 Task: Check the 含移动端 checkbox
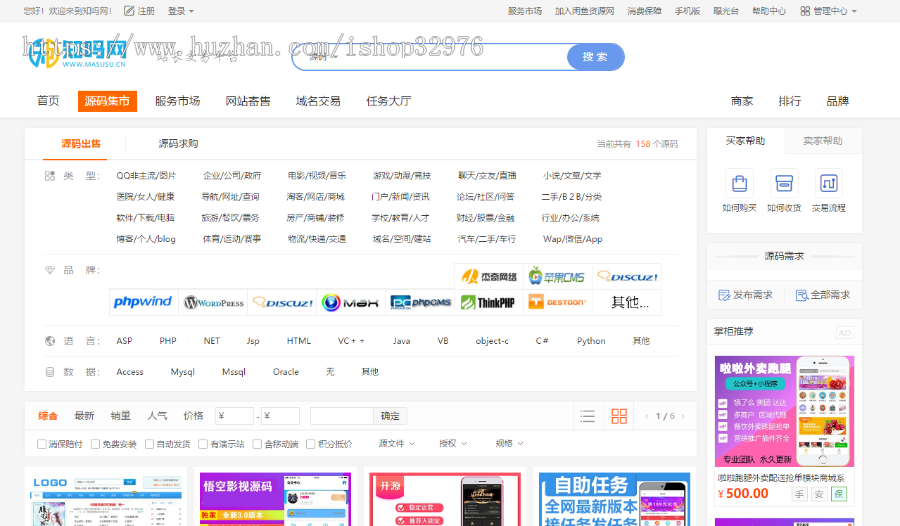tap(257, 444)
